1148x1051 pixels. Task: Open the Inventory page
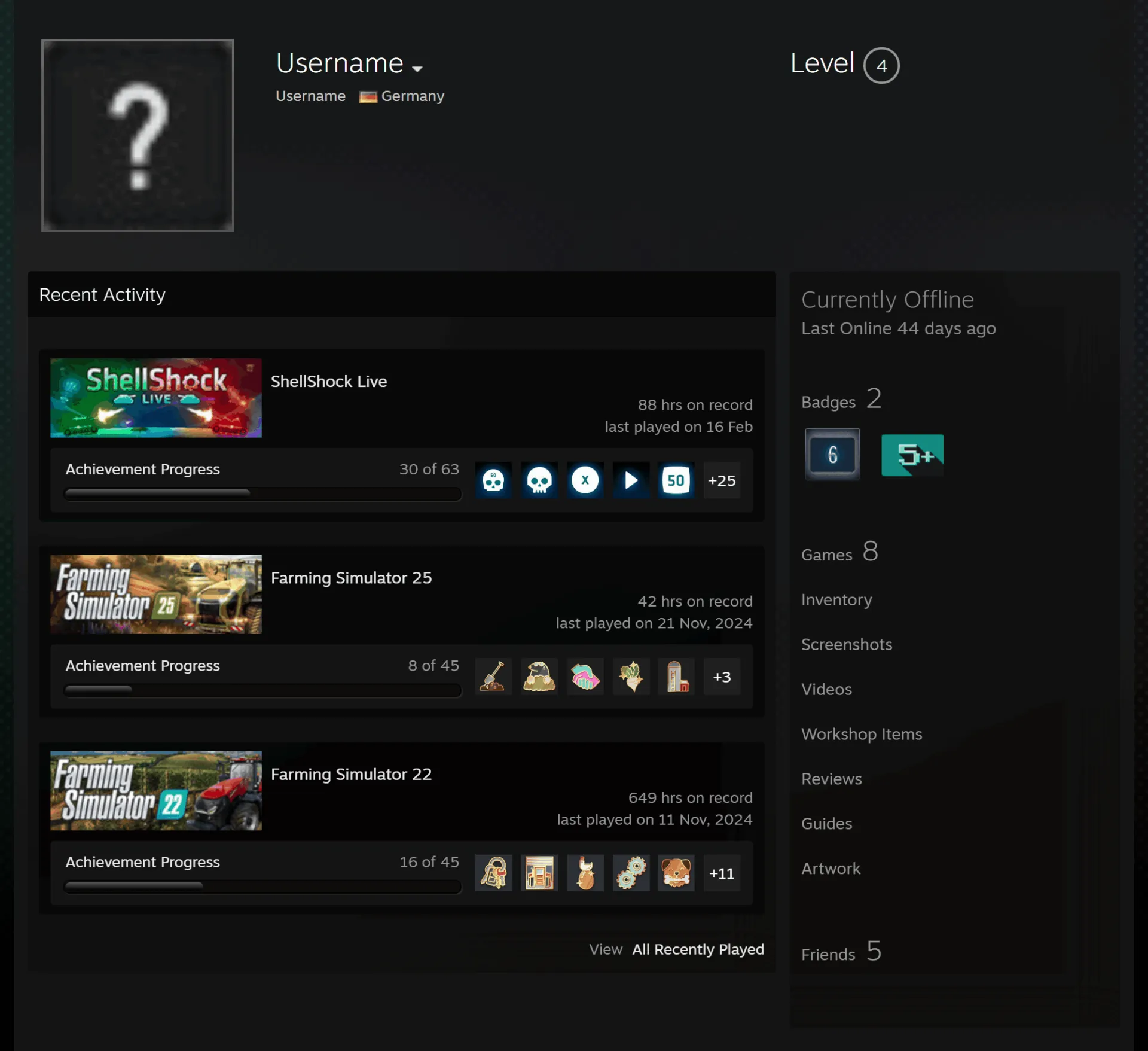click(x=836, y=599)
